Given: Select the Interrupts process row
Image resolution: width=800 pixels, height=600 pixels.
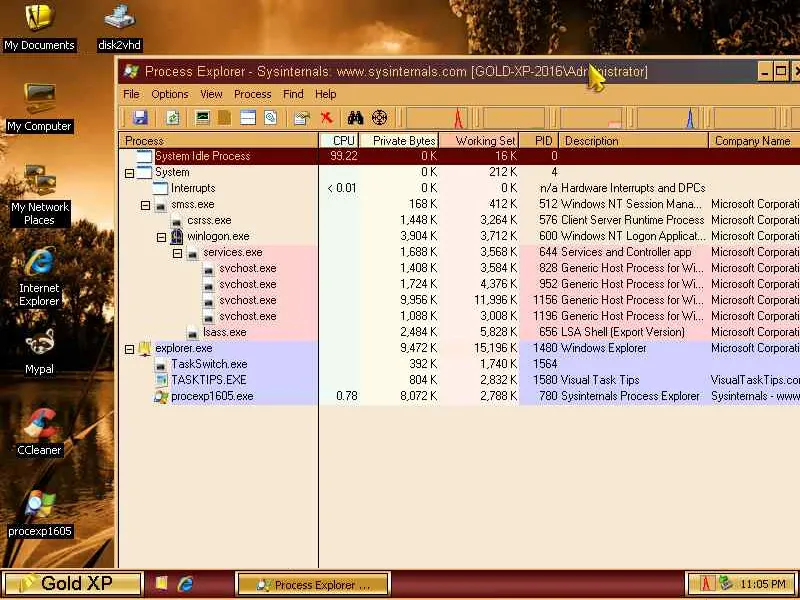Looking at the screenshot, I should tap(459, 188).
